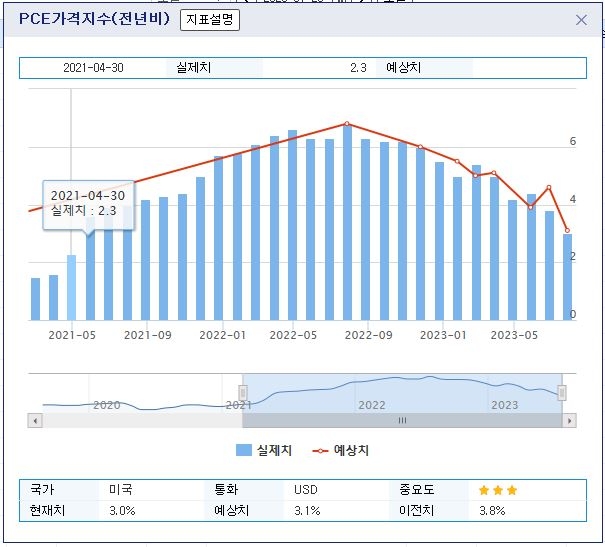
Task: Click the 2023-05 x-axis label
Action: pos(514,335)
